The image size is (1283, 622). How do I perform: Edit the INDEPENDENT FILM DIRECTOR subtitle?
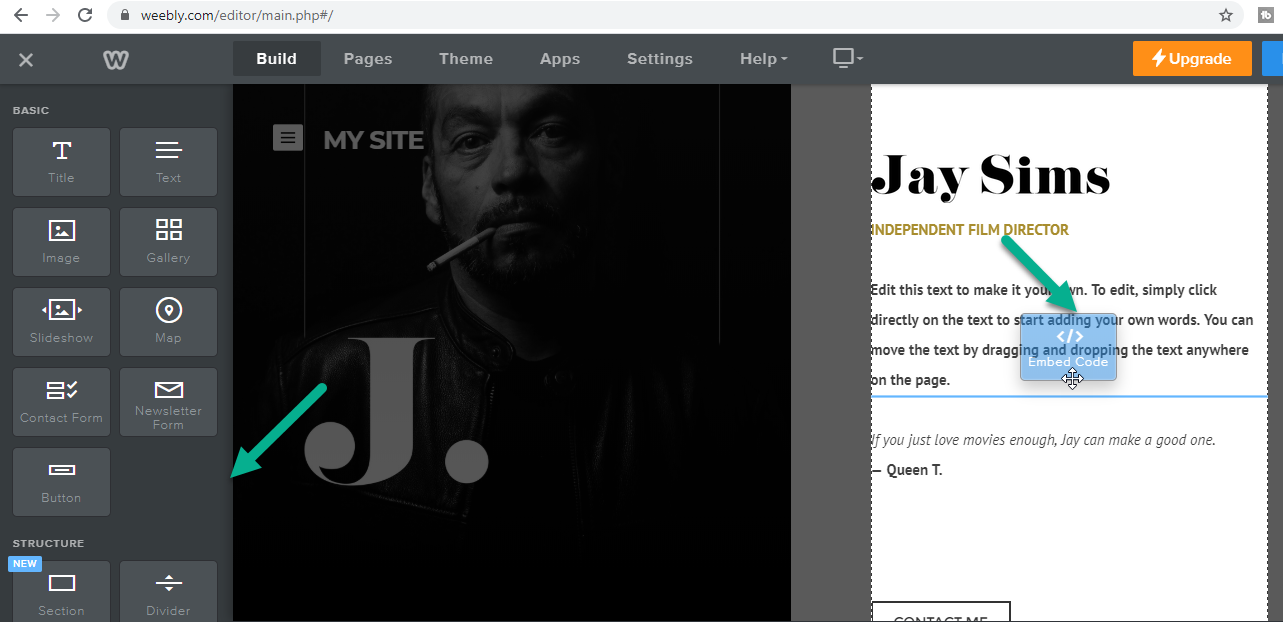pos(970,230)
